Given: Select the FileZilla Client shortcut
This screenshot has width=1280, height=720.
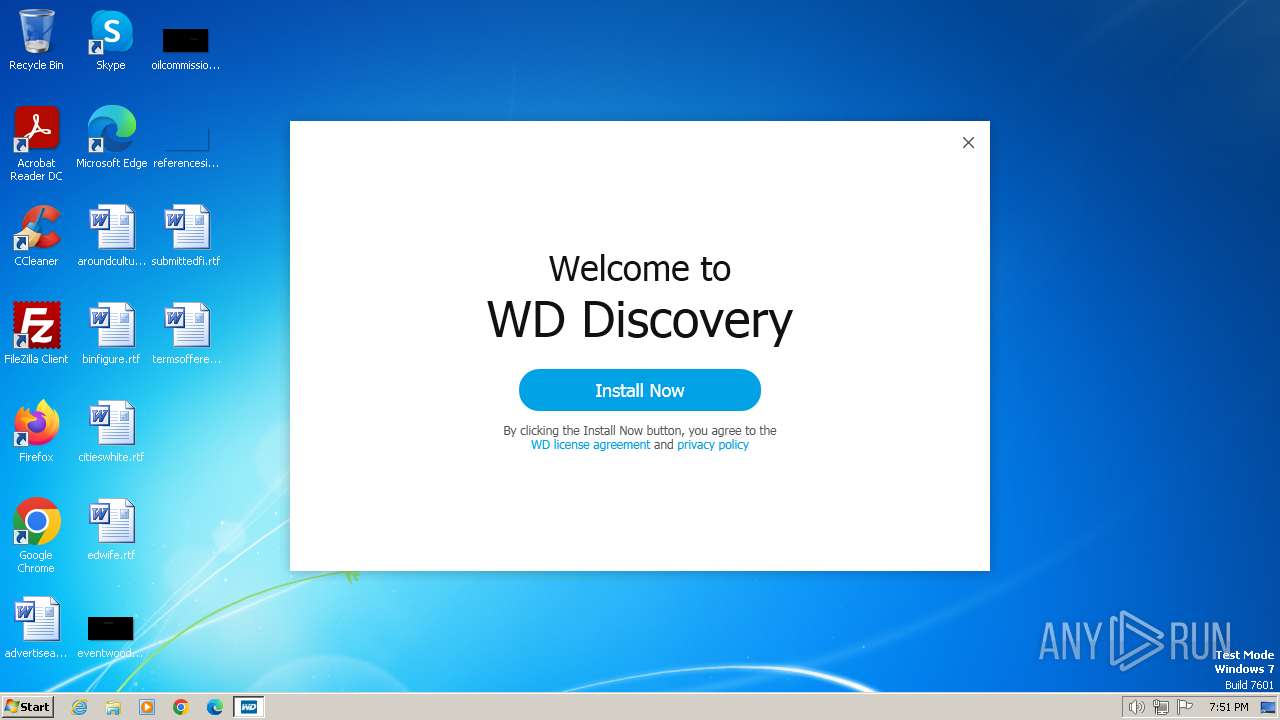Looking at the screenshot, I should [x=36, y=334].
